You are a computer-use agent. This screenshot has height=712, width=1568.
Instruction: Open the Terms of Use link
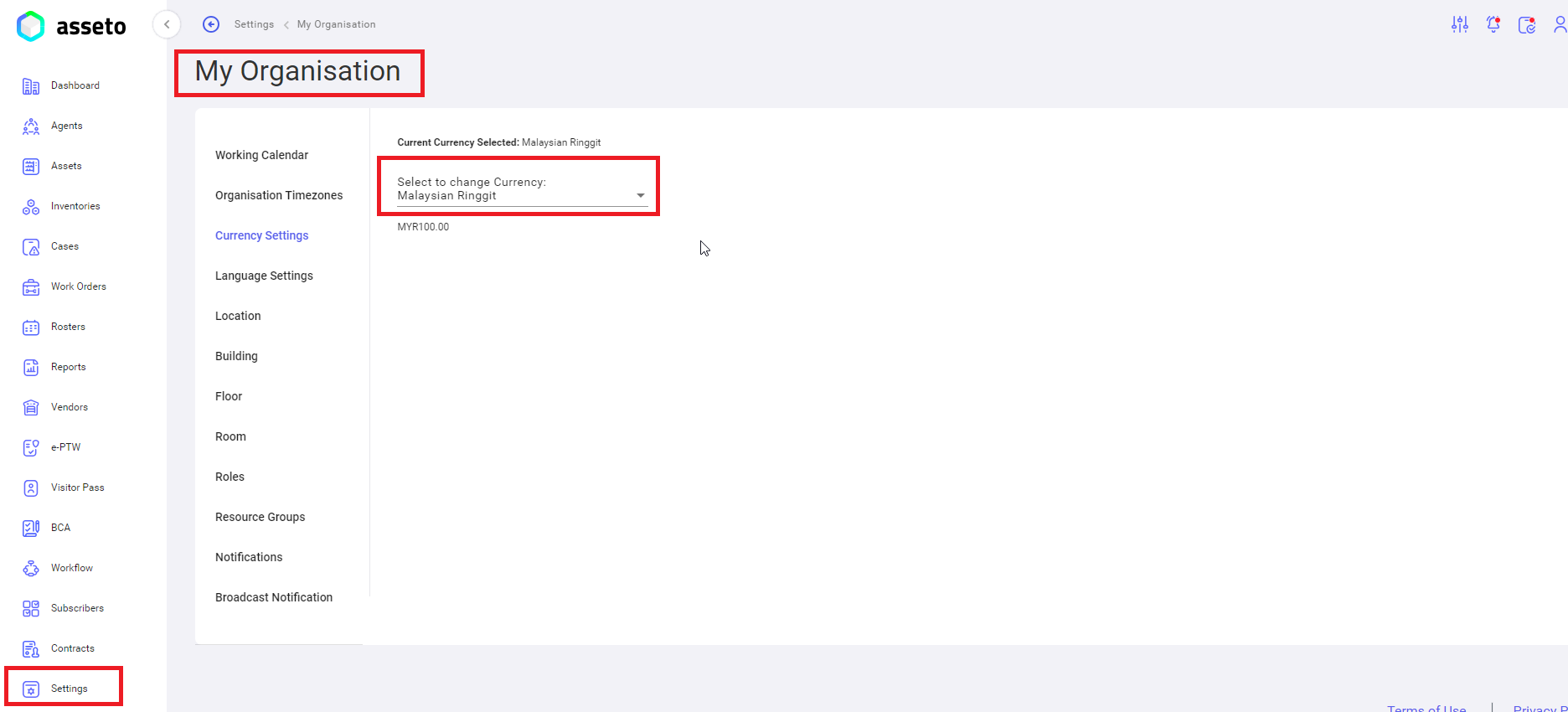pos(1426,708)
